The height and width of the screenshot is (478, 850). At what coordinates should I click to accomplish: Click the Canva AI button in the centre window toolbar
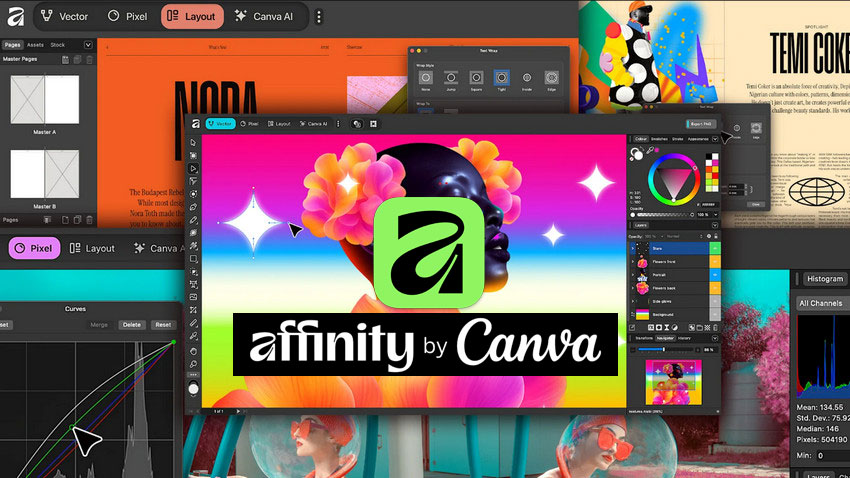point(314,124)
